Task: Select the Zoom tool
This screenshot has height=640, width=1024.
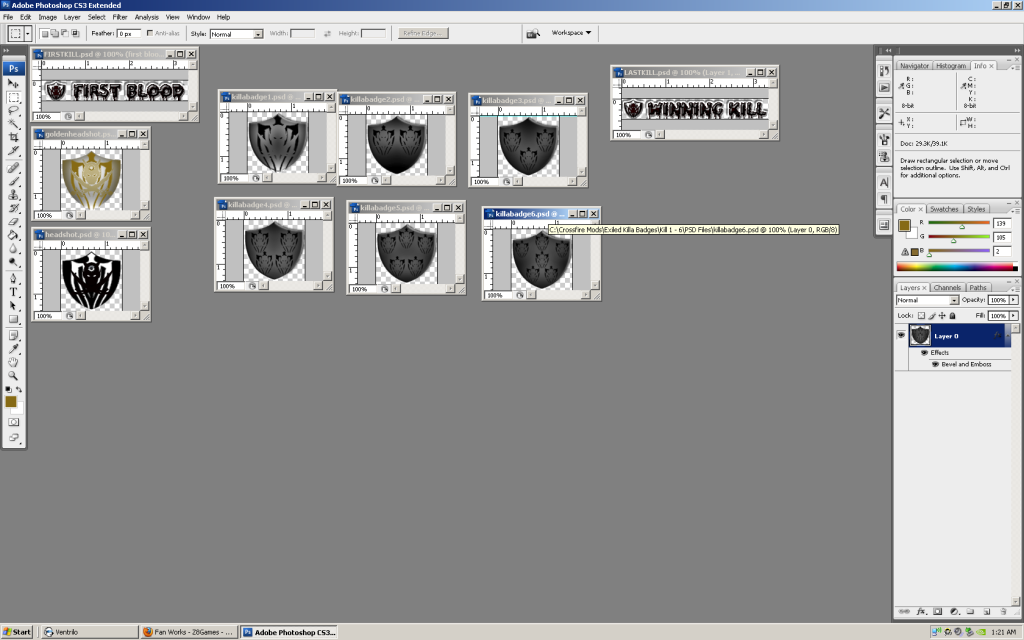Action: 13,374
